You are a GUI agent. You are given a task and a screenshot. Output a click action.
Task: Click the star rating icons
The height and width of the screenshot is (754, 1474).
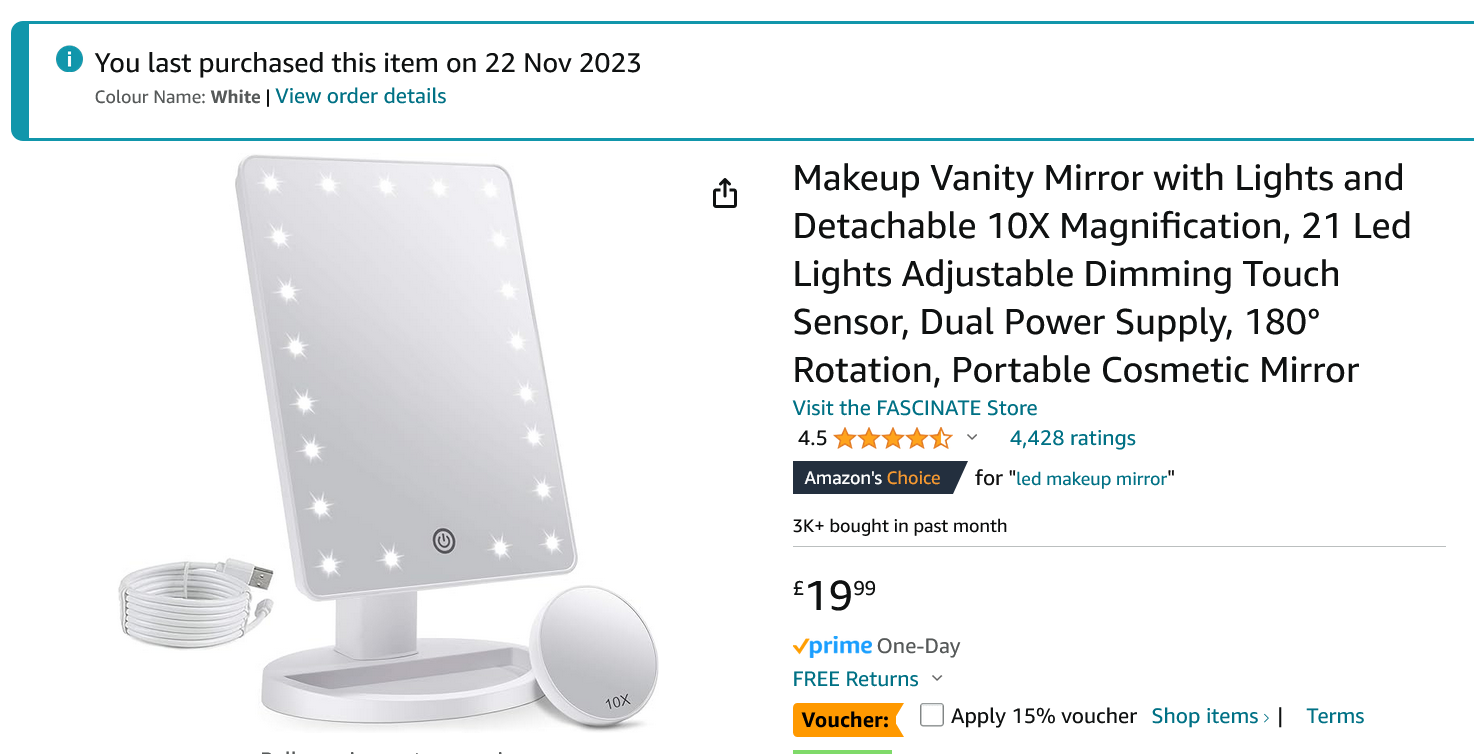pyautogui.click(x=892, y=438)
